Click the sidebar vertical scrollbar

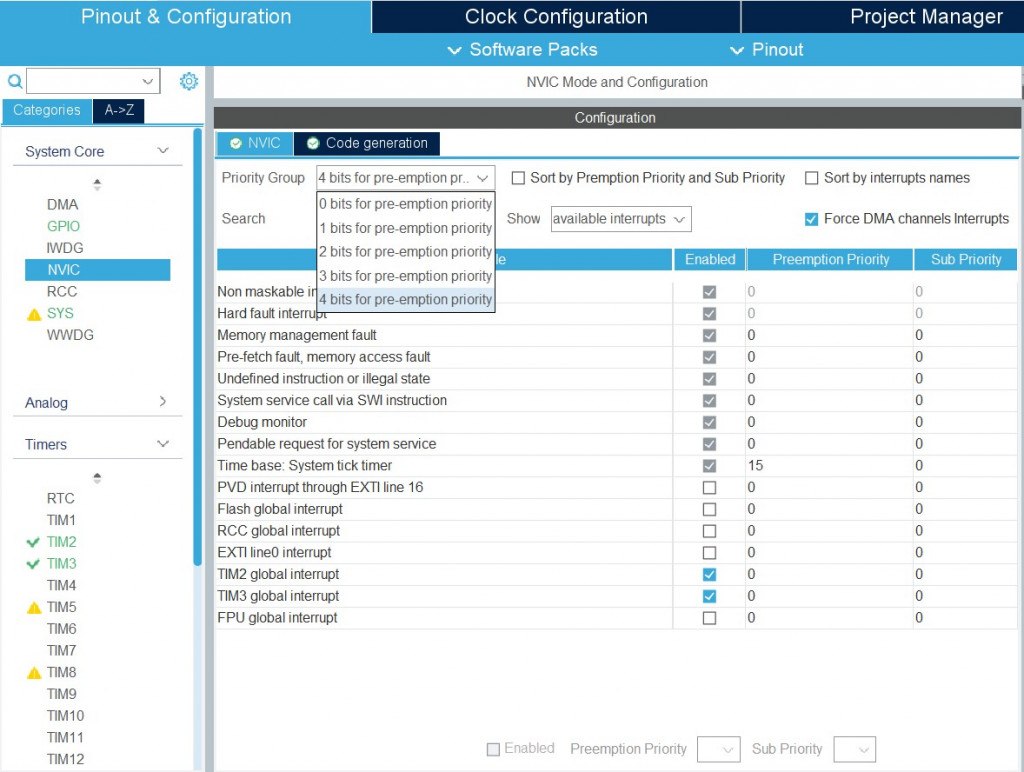pyautogui.click(x=197, y=346)
